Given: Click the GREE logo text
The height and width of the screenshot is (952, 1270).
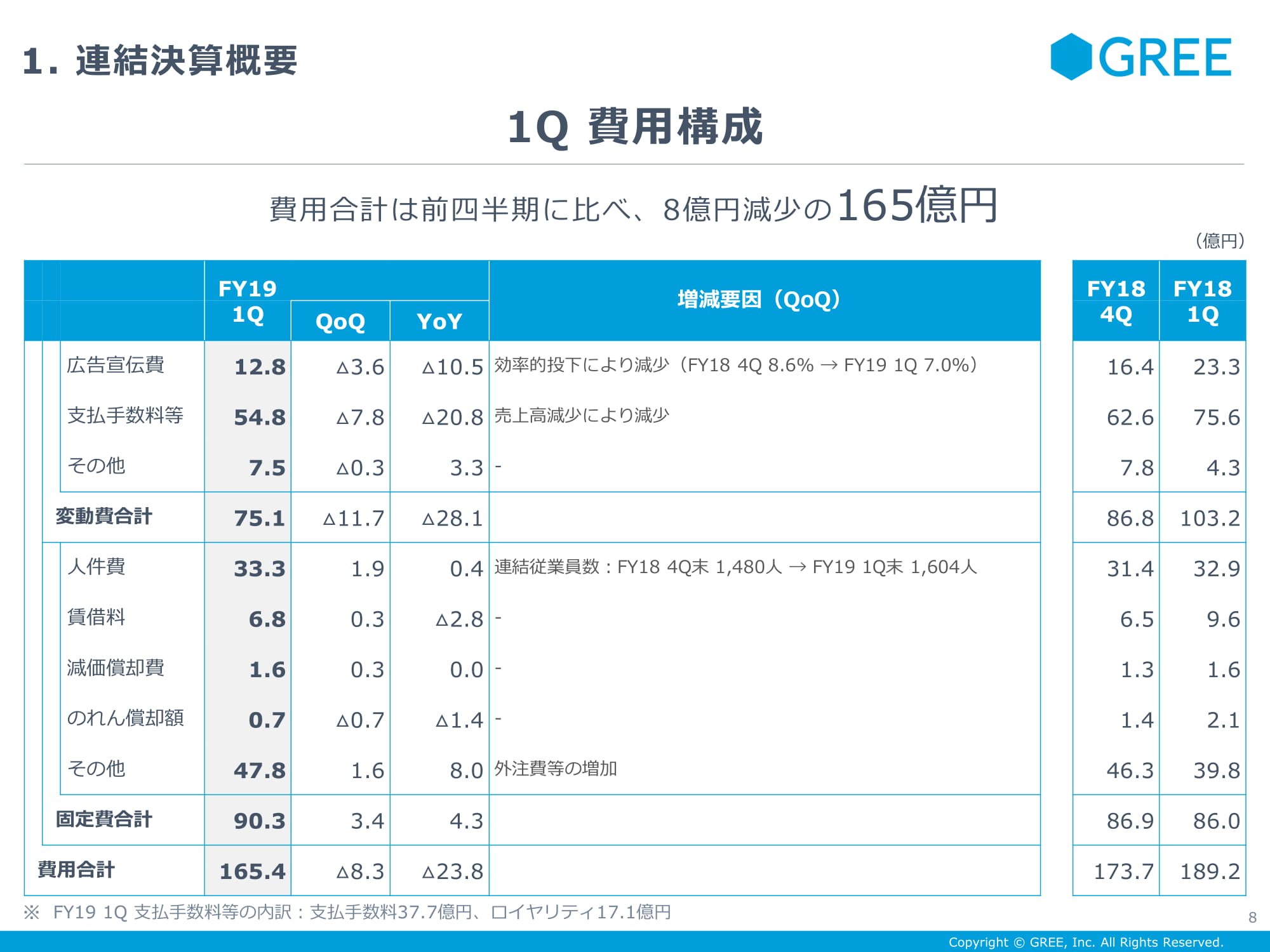Looking at the screenshot, I should click(x=1165, y=58).
